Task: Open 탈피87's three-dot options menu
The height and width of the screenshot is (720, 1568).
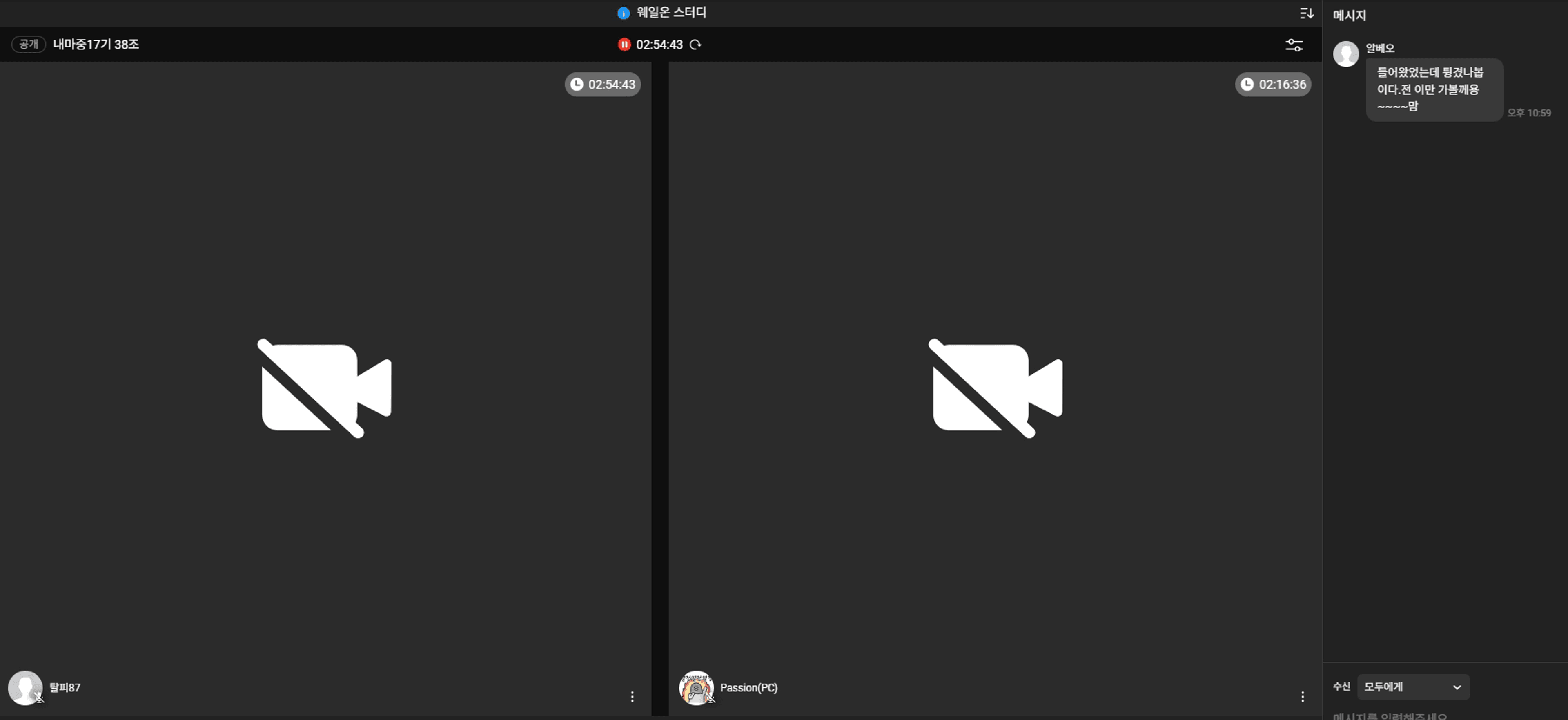Action: [632, 696]
